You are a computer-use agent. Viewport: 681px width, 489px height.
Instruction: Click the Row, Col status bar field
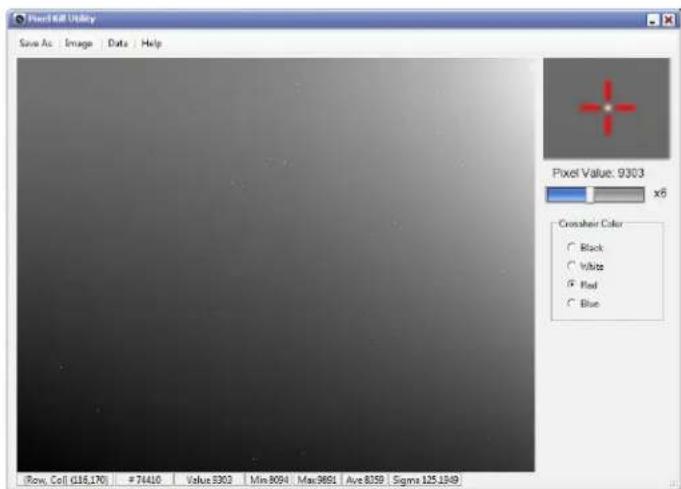coord(66,480)
